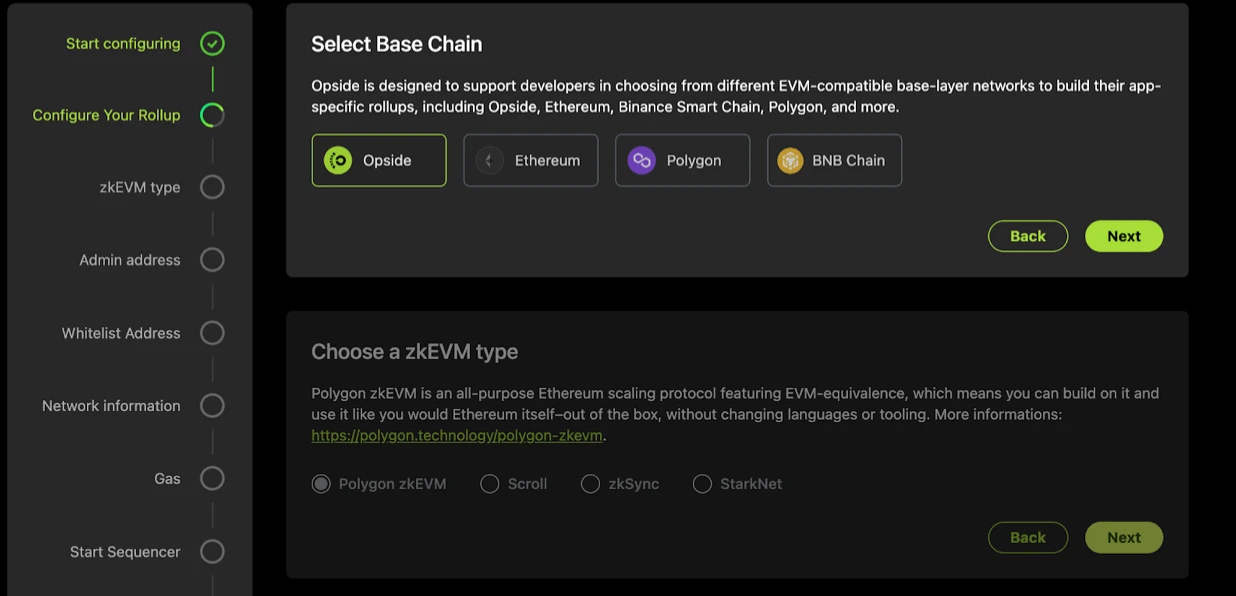1236x596 pixels.
Task: Click the green checkmark beside Start configuring
Action: (212, 43)
